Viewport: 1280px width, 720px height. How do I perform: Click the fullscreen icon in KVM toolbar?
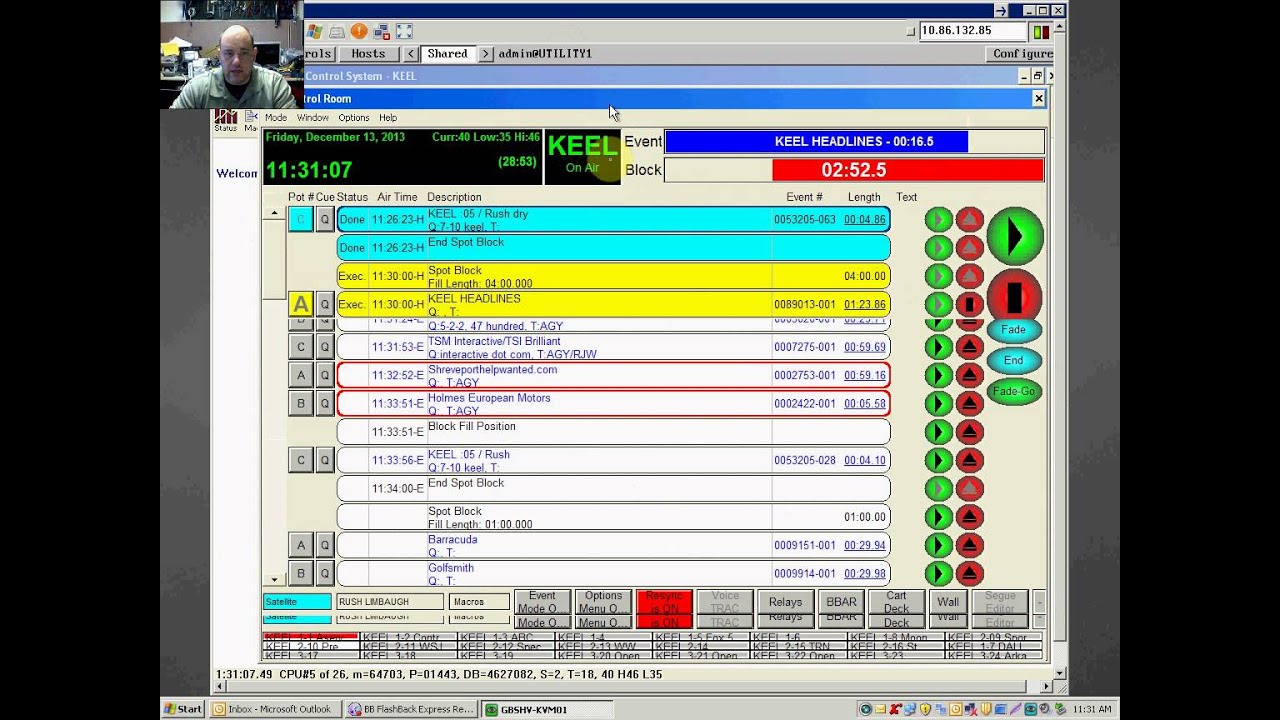[x=404, y=32]
